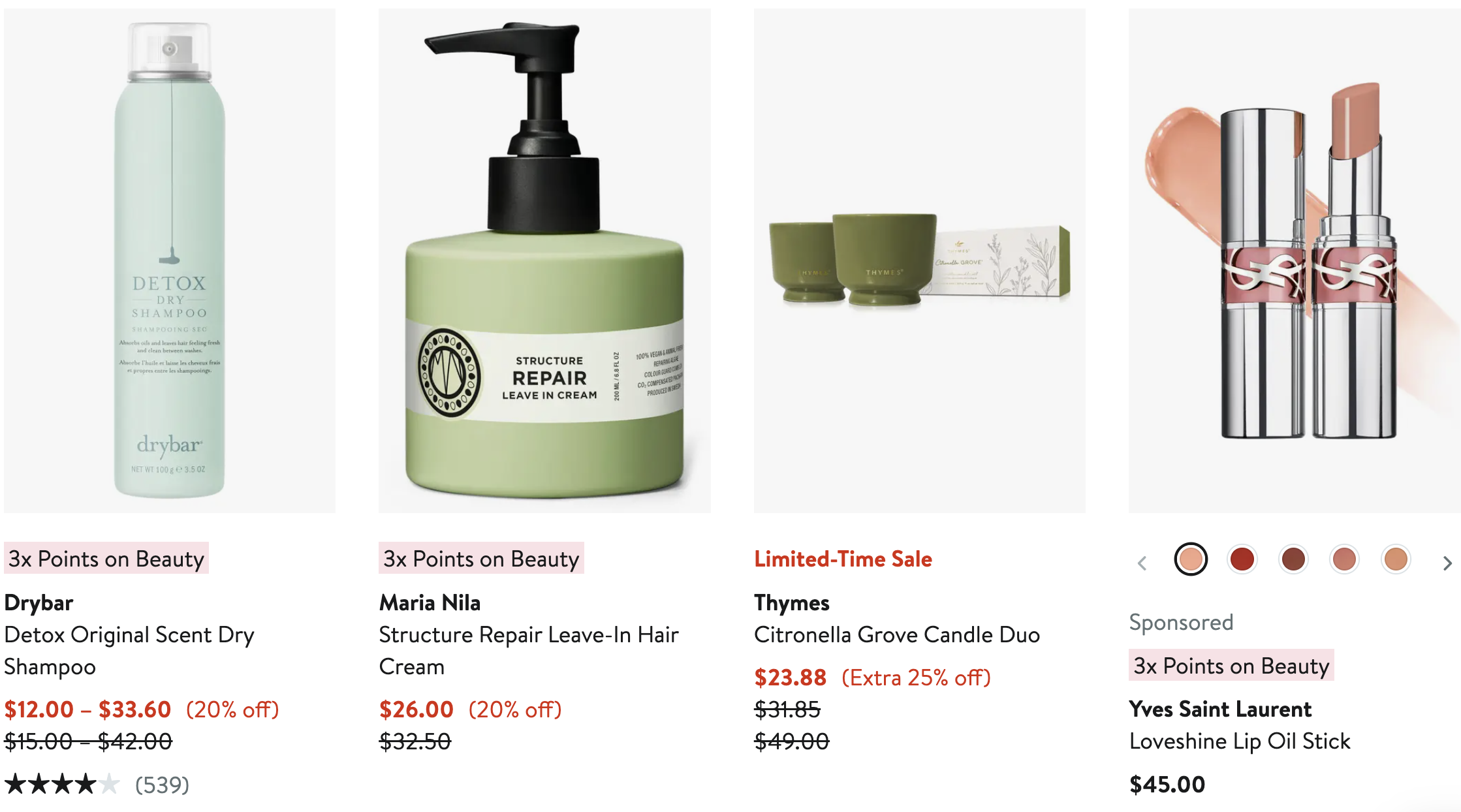Click 3x Points on Beauty badge under Drybar
1461x812 pixels.
click(x=106, y=559)
